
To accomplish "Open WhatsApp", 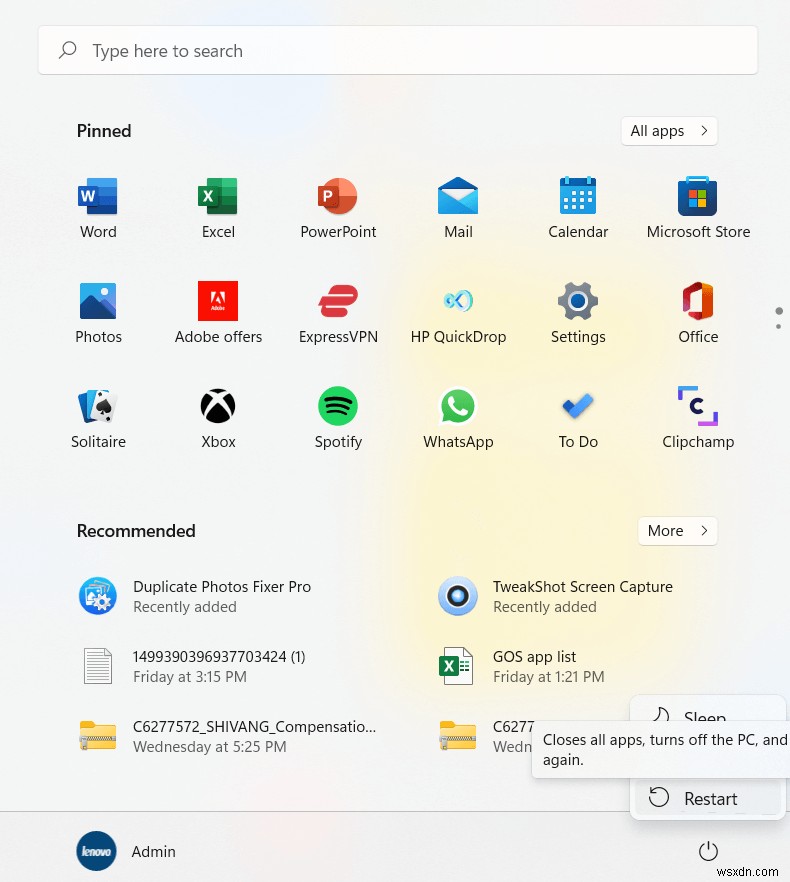I will 458,418.
